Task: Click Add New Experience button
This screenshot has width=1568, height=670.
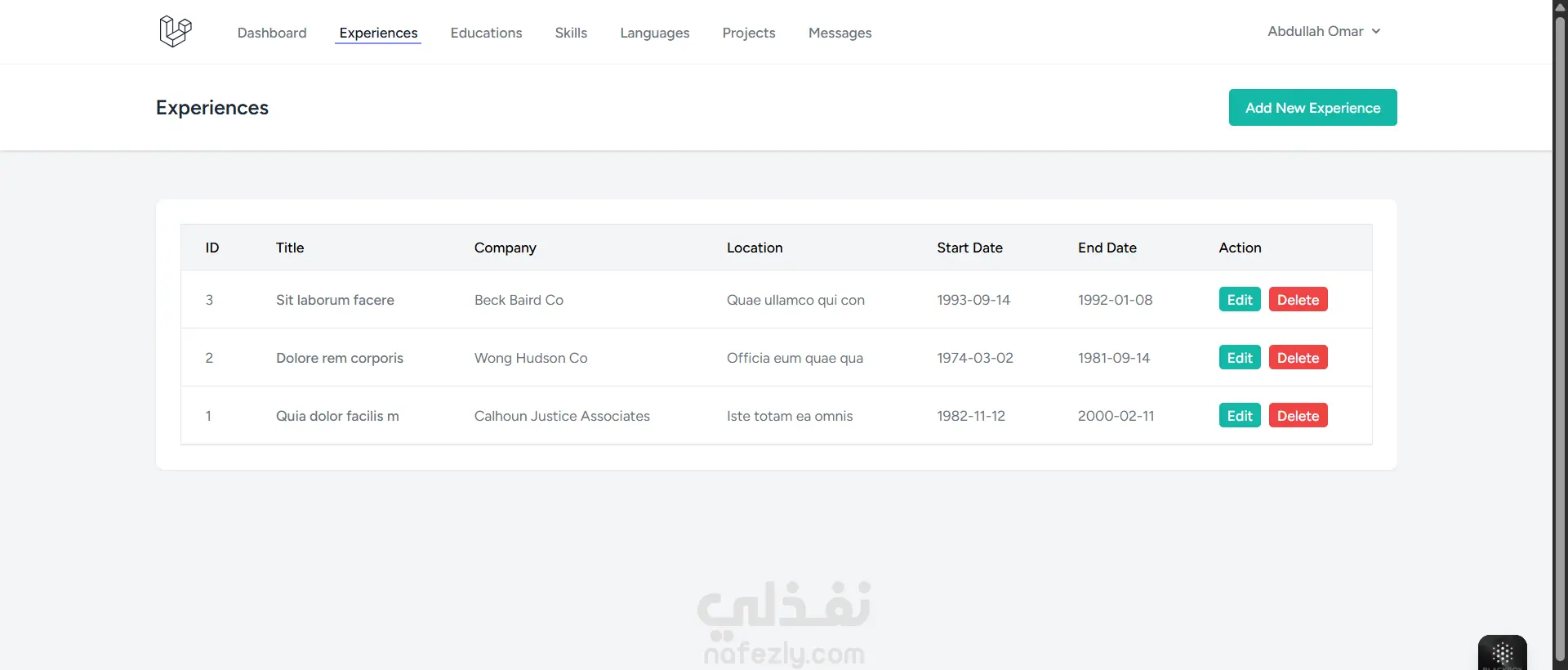Action: click(x=1312, y=108)
